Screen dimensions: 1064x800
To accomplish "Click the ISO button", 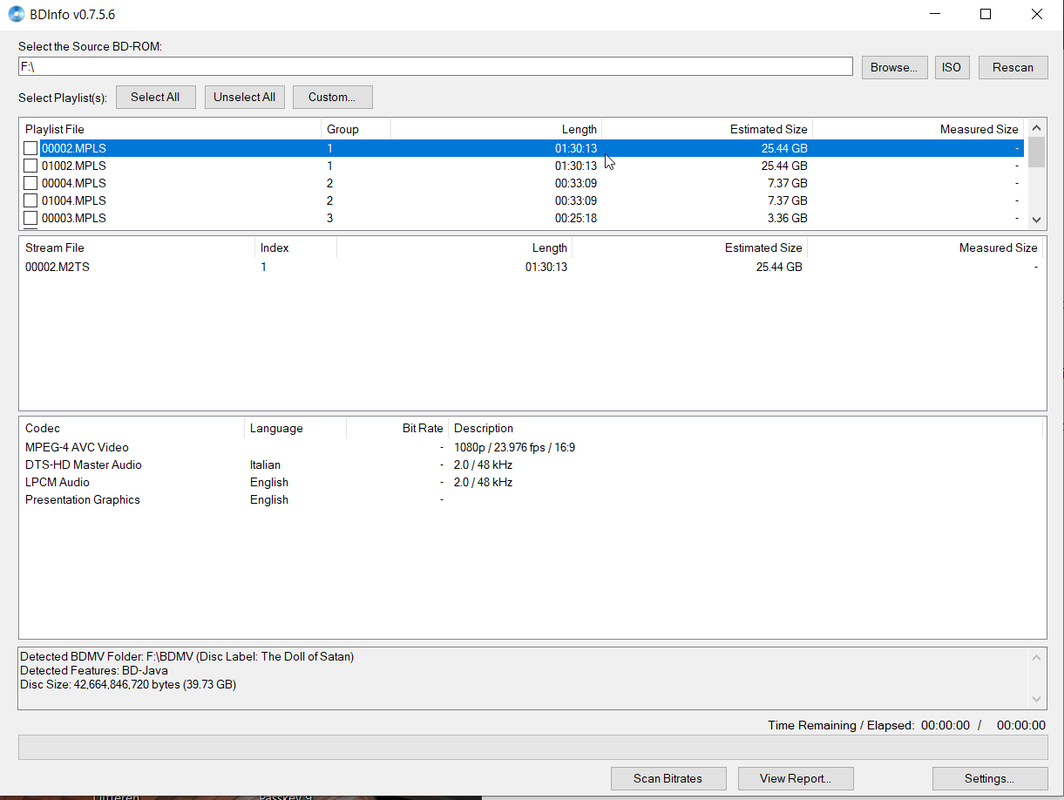I will [x=951, y=67].
